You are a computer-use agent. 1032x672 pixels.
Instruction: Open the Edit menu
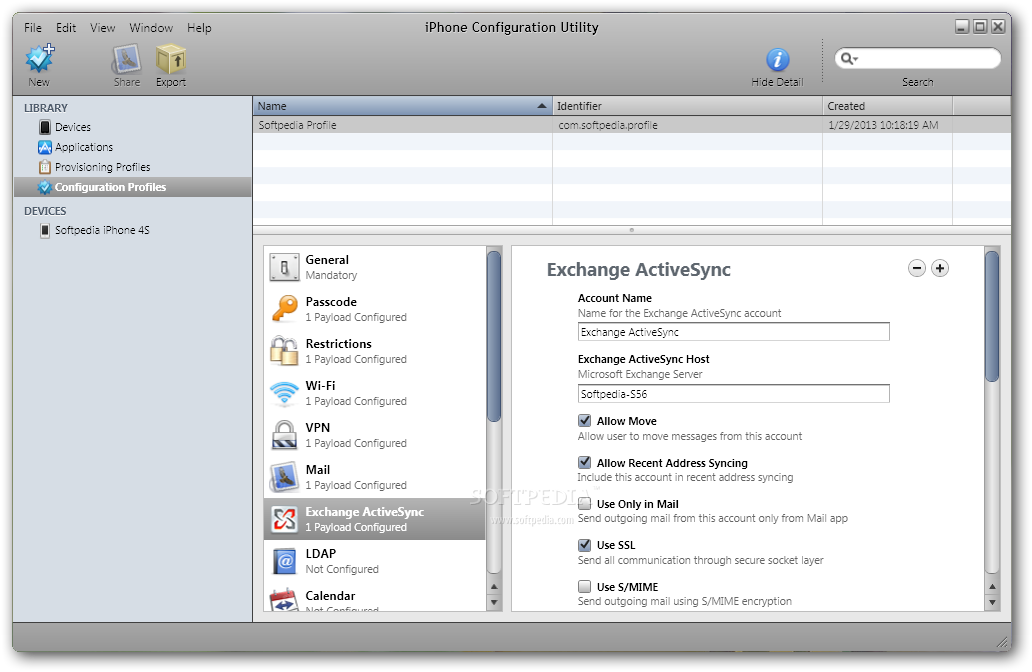point(66,28)
